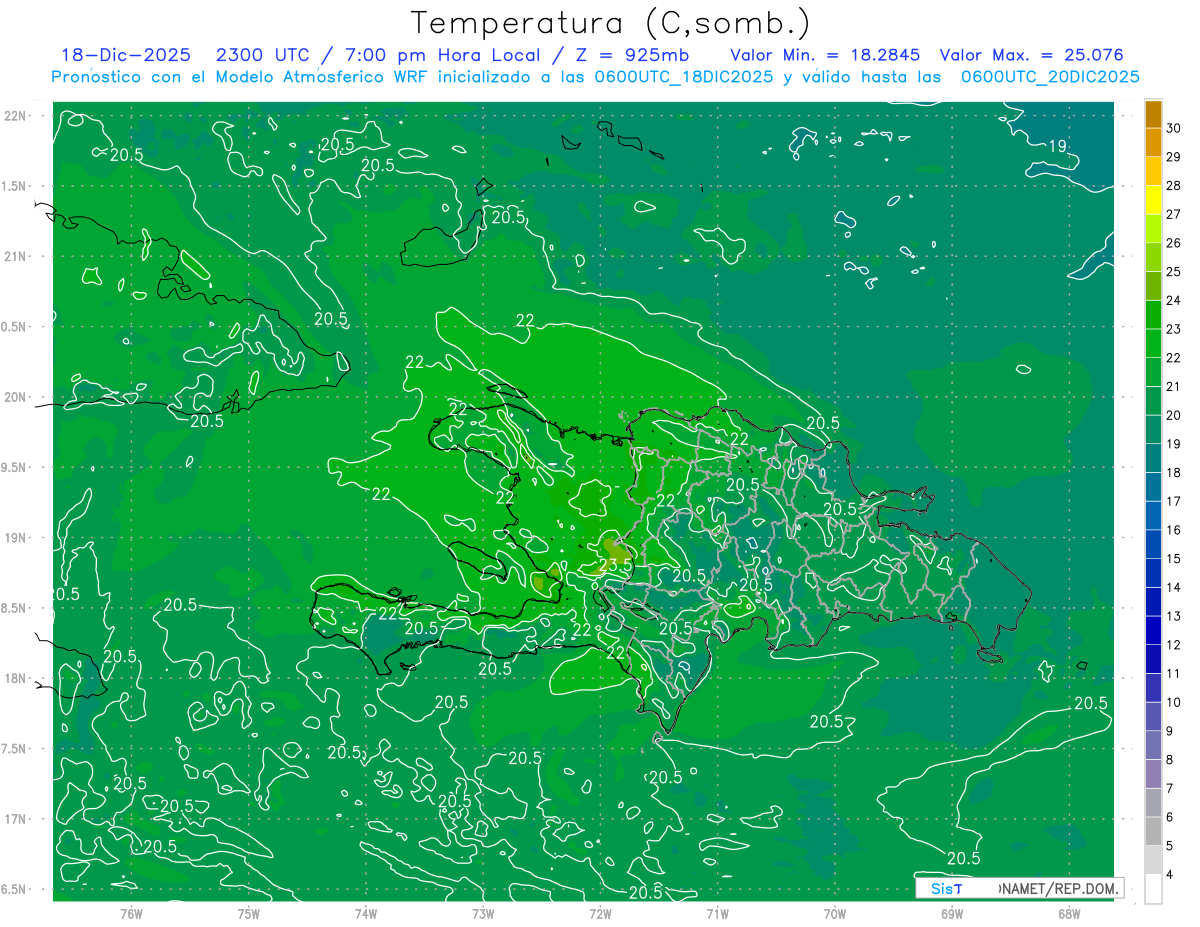Click the "18N" latitude axis label

coord(15,678)
